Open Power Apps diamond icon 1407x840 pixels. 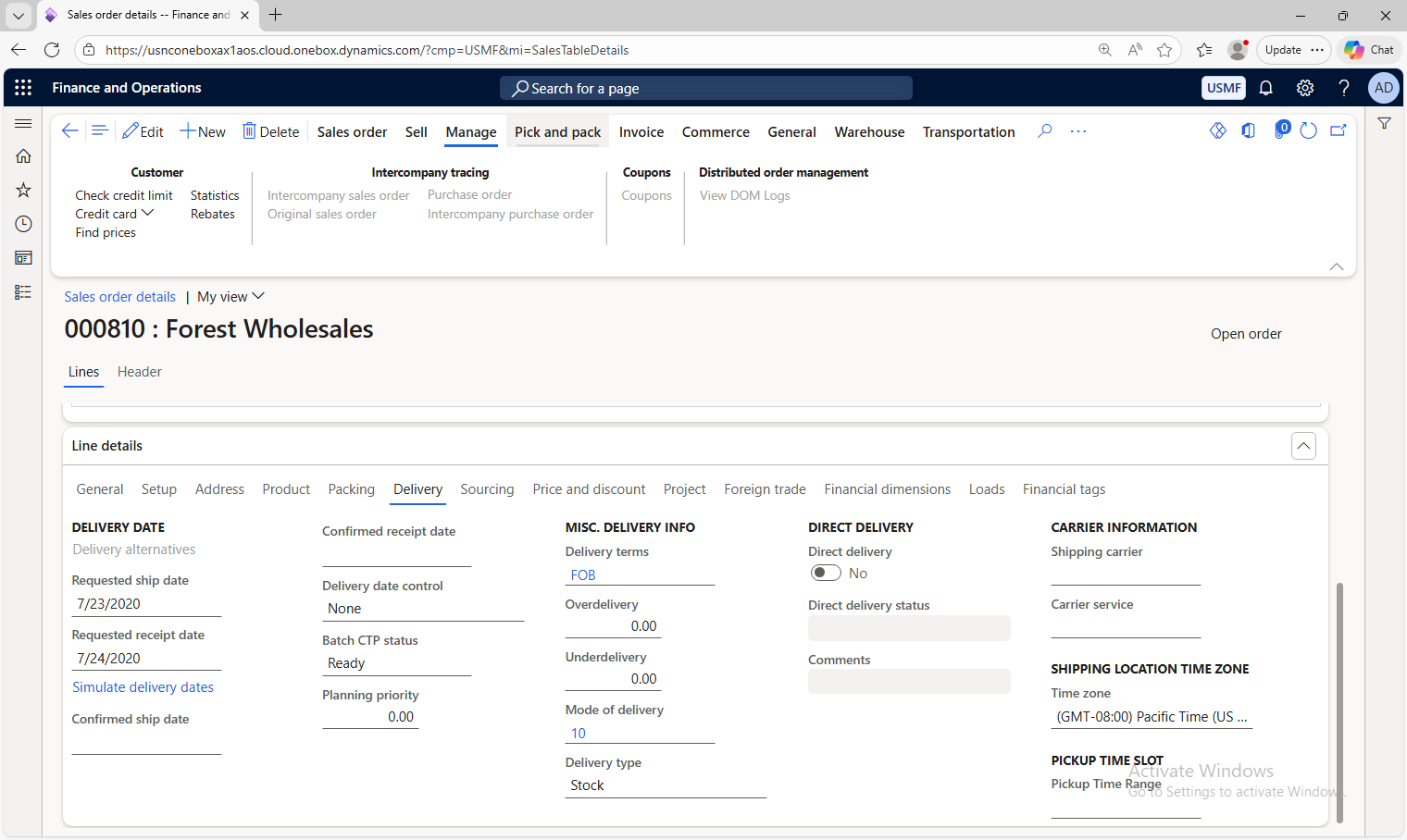1218,131
